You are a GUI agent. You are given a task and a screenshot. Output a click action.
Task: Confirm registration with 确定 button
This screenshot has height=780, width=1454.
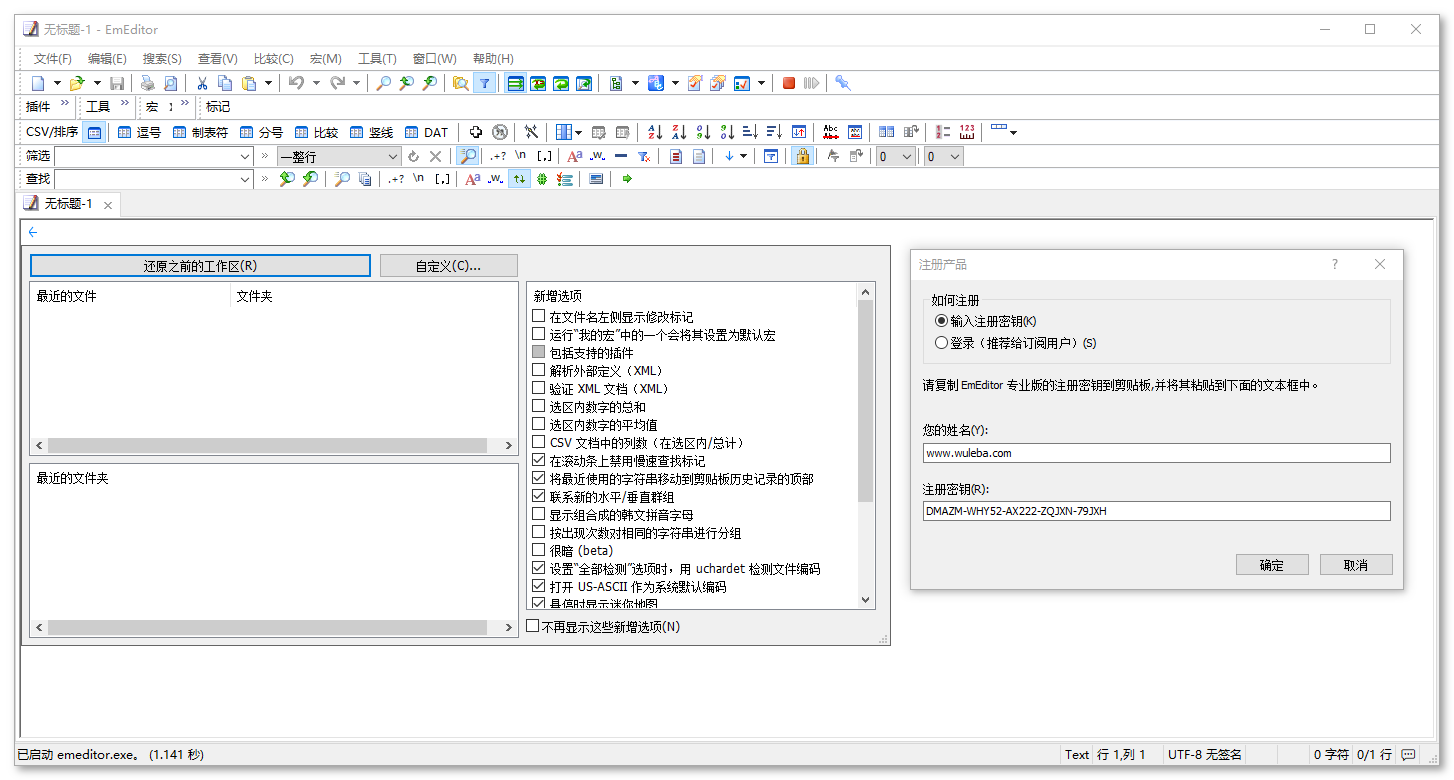[x=1272, y=565]
